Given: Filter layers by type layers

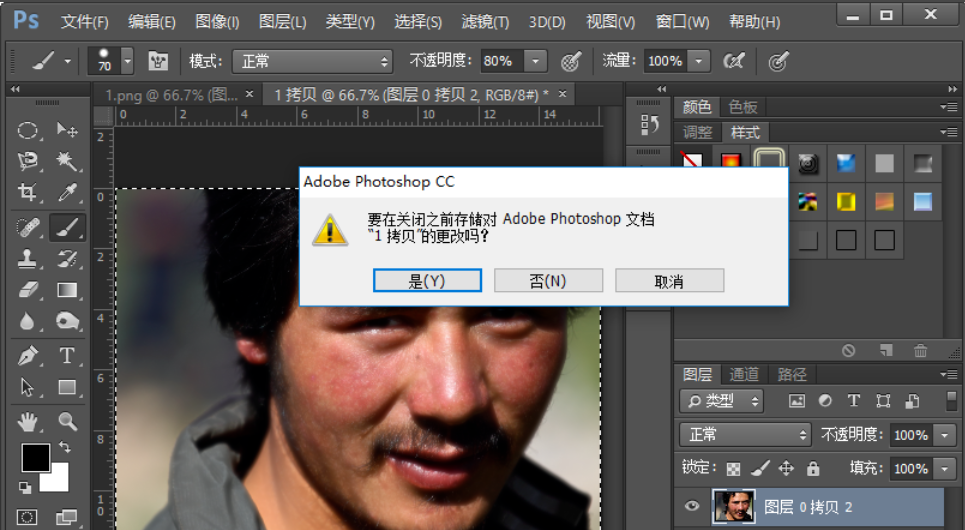Looking at the screenshot, I should (x=854, y=401).
